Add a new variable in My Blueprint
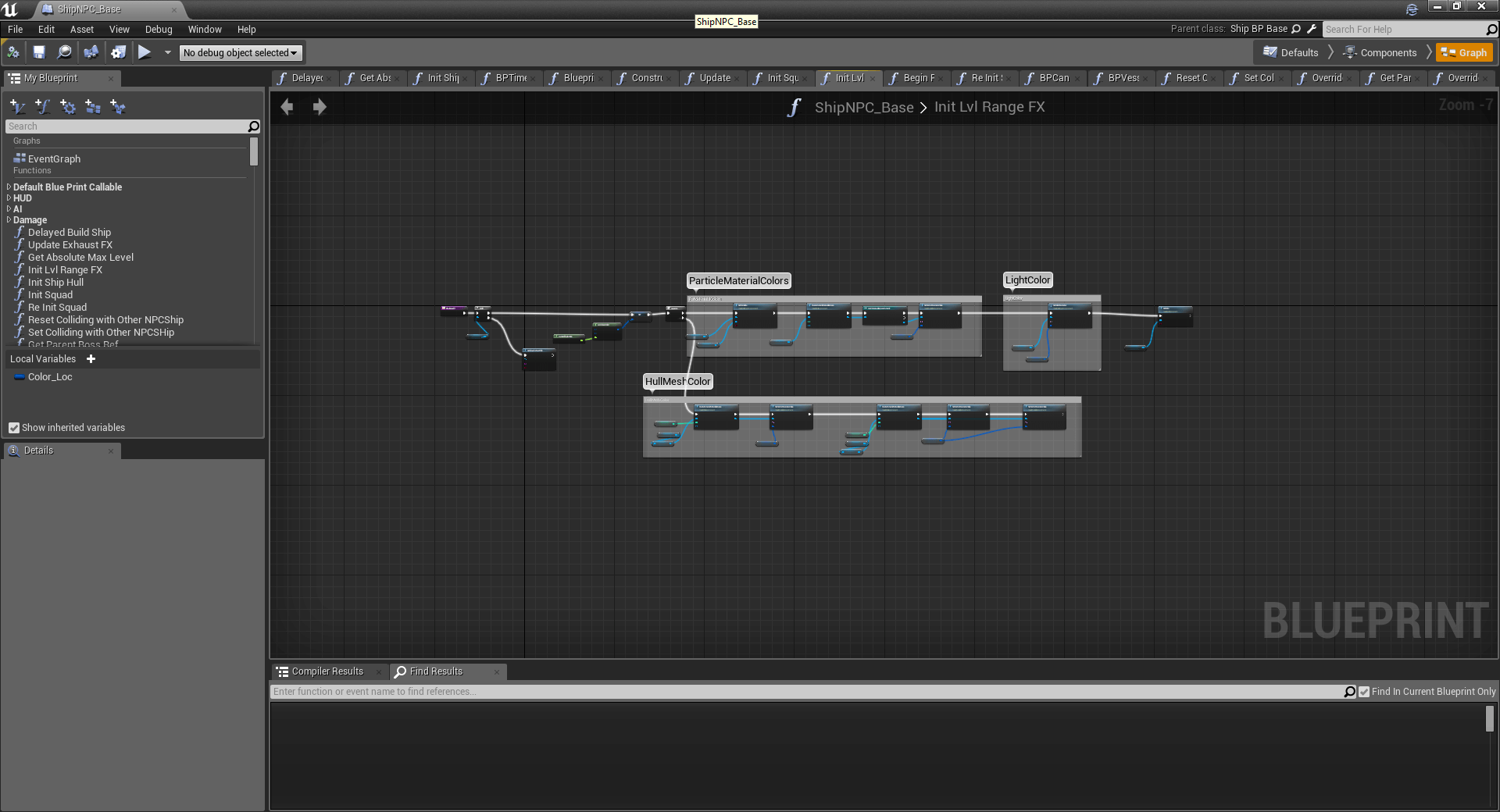 [x=17, y=106]
